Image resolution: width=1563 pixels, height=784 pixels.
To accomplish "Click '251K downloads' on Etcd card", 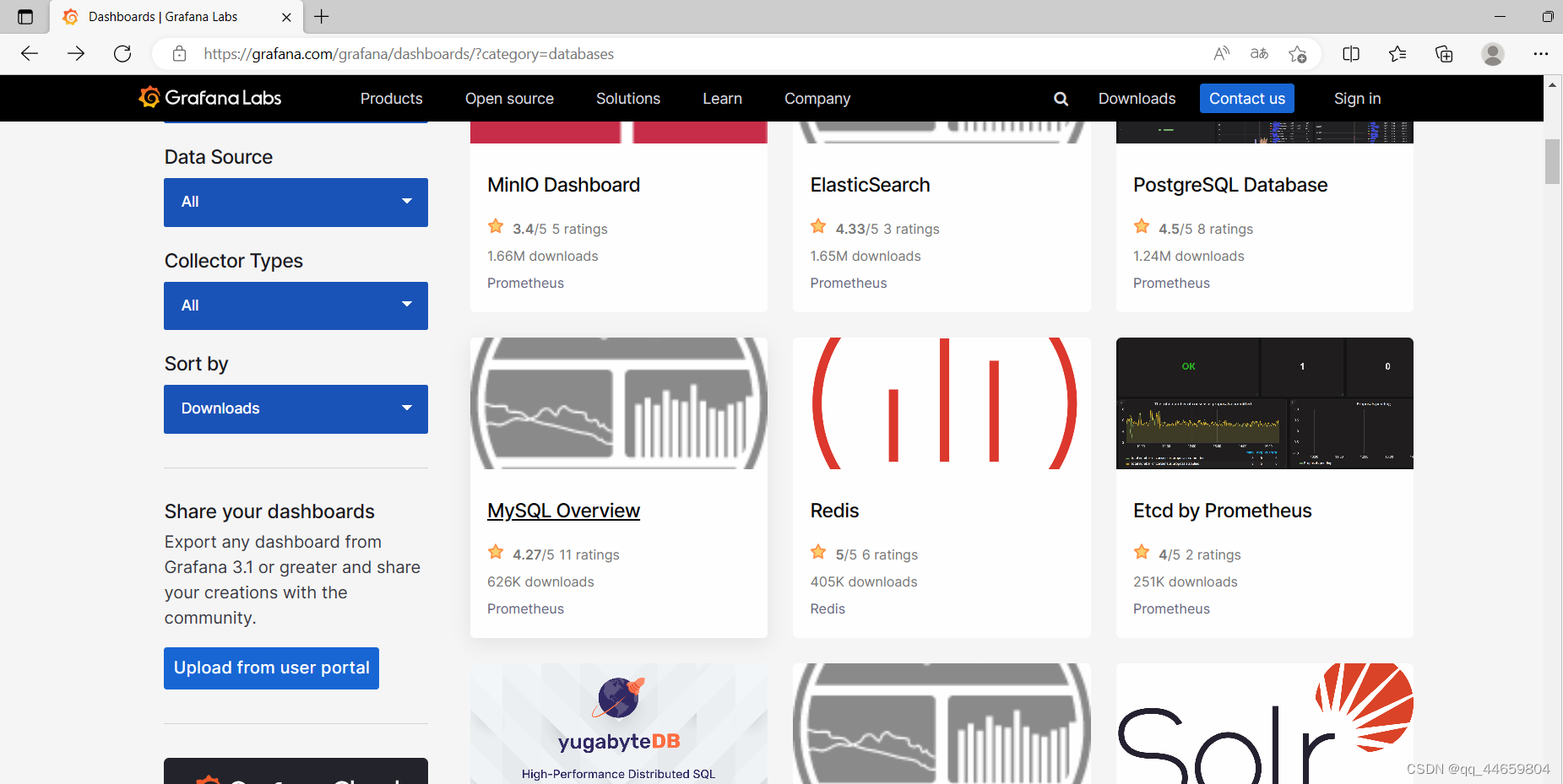I will (x=1186, y=581).
